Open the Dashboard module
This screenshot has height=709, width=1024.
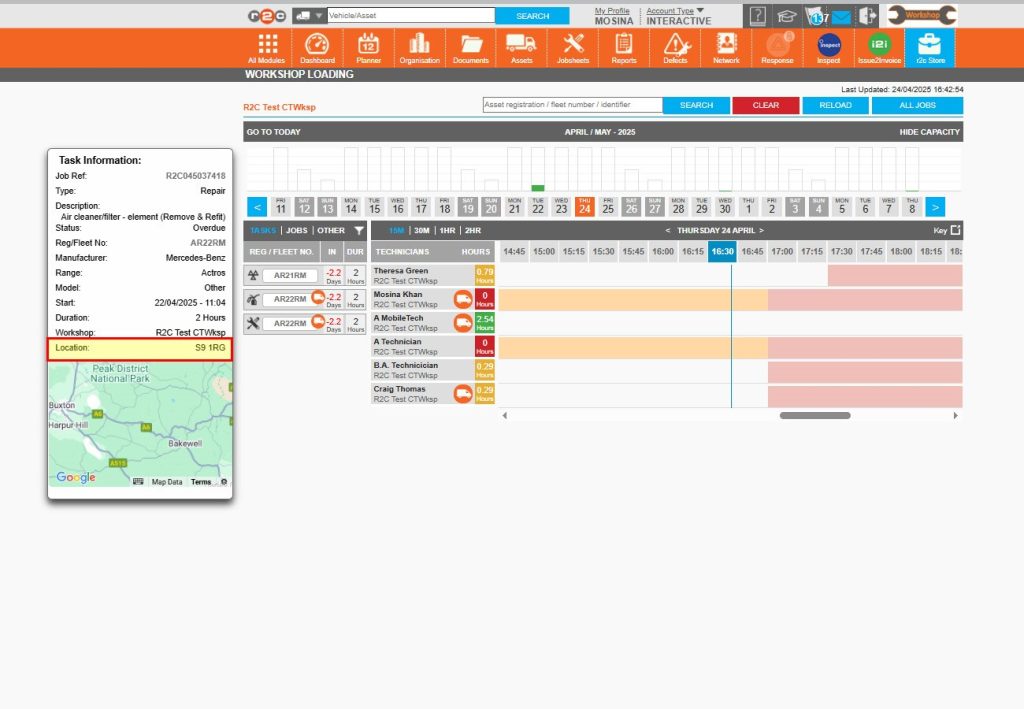tap(317, 47)
